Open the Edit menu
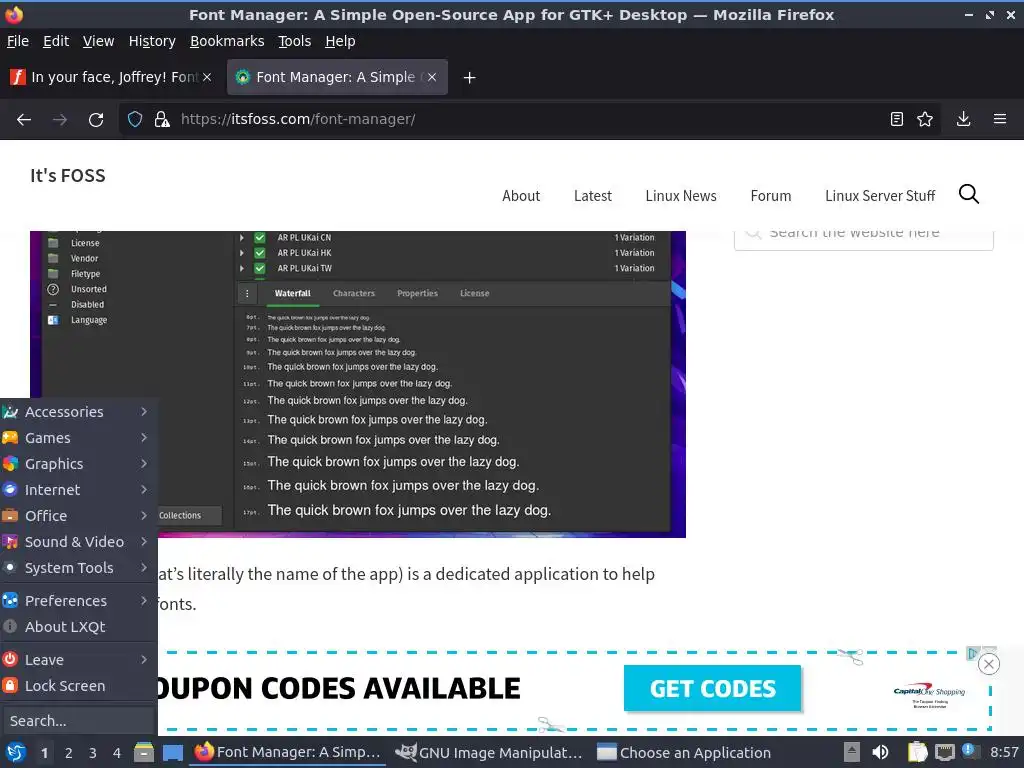Screen dimensions: 1024x768 [56, 41]
